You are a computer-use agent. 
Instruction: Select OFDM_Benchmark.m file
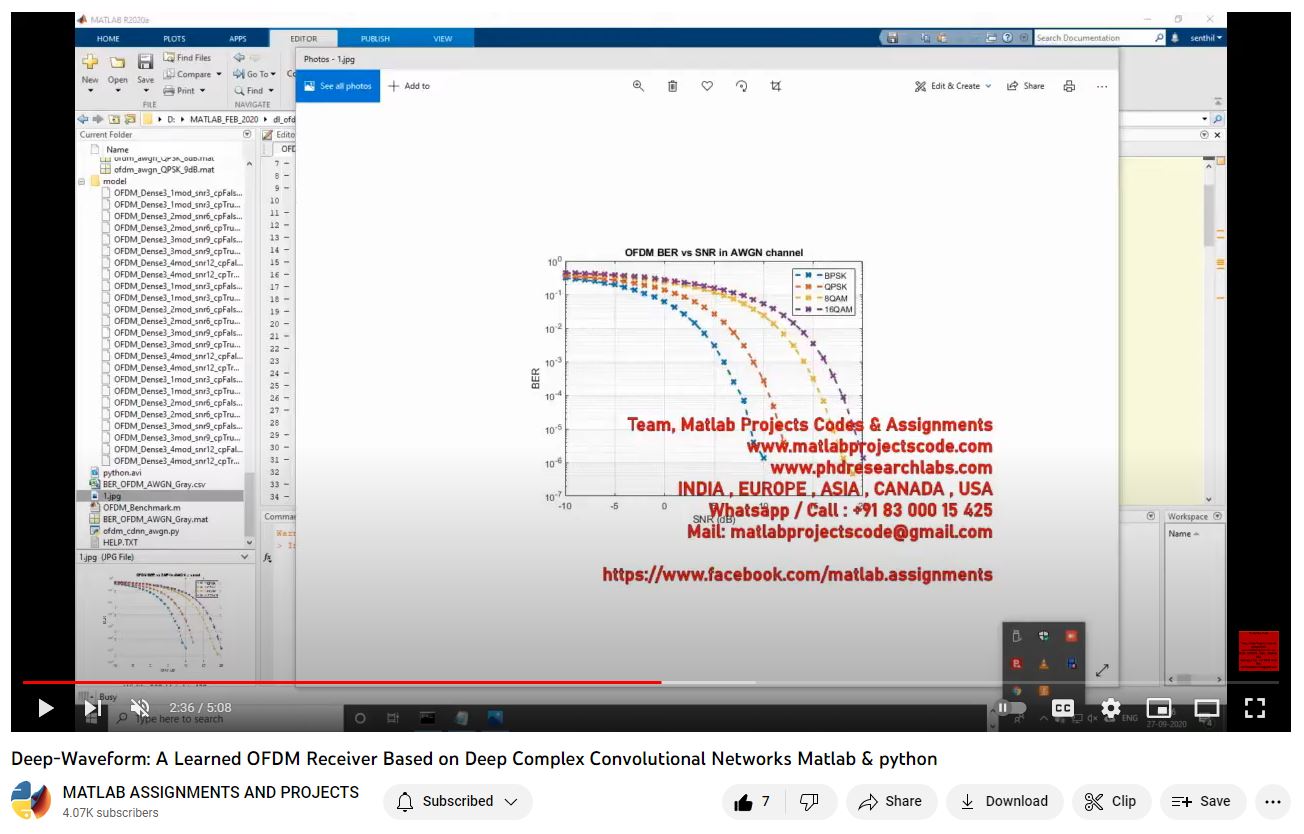(141, 507)
